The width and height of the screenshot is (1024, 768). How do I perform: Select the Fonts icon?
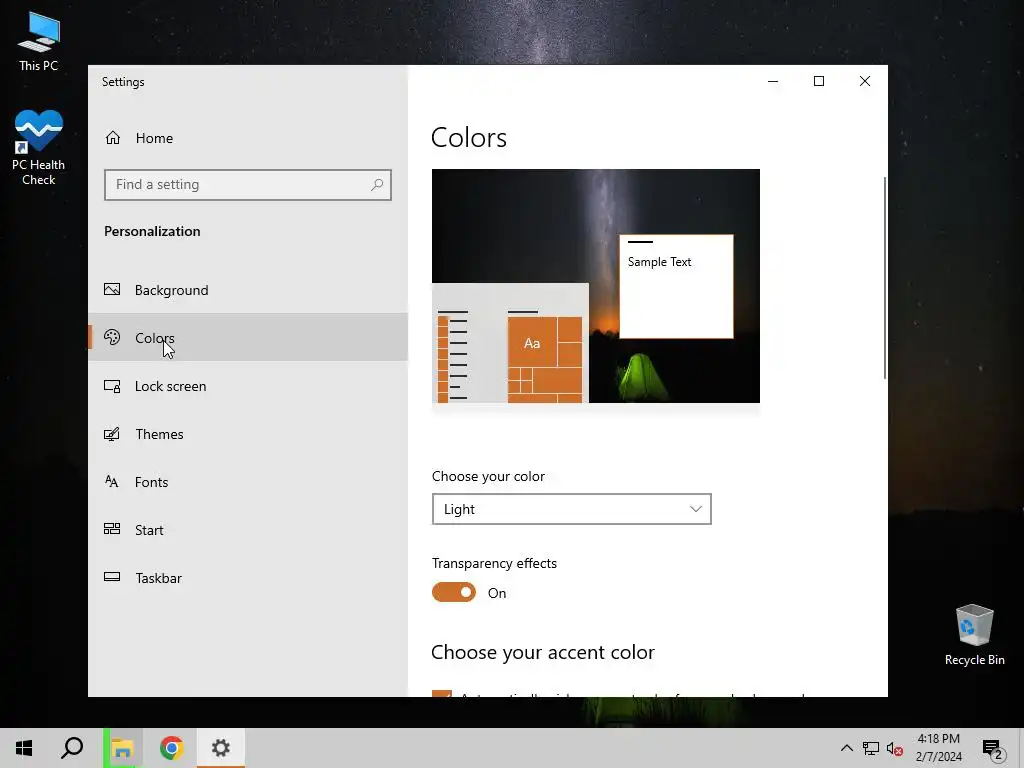click(112, 482)
